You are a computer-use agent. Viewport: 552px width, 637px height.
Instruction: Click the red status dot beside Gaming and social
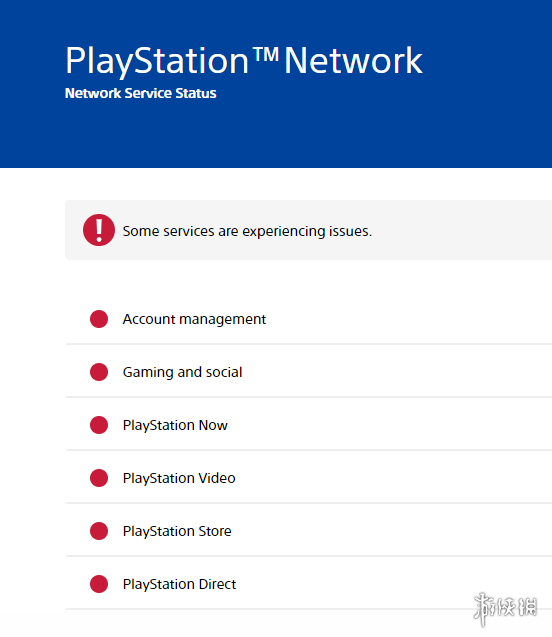99,372
